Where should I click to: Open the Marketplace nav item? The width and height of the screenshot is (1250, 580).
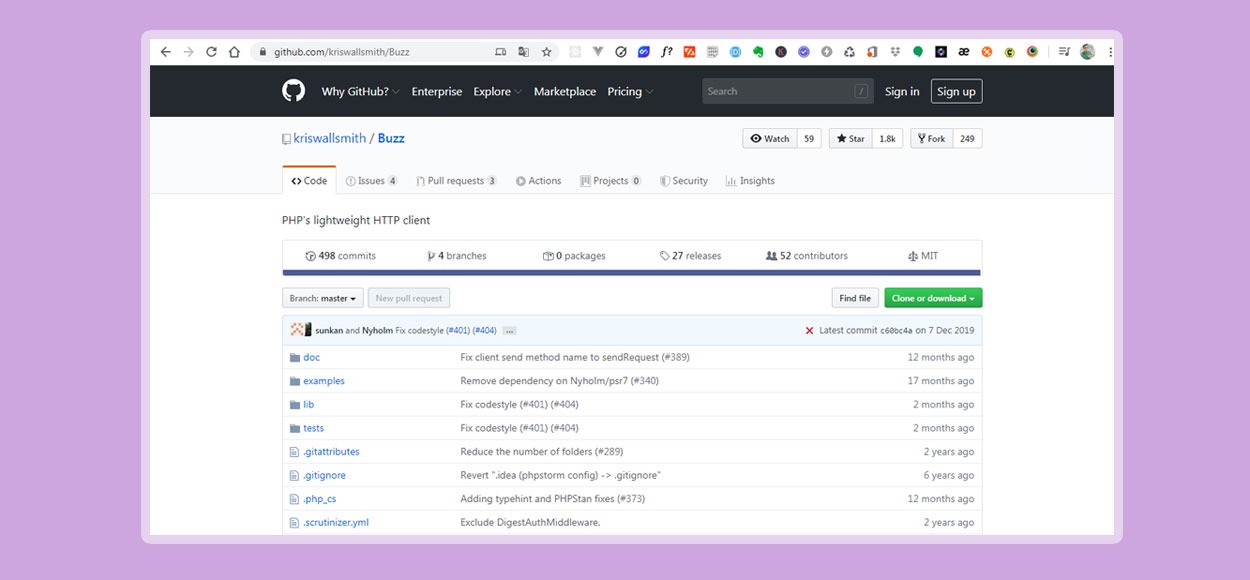pos(565,91)
